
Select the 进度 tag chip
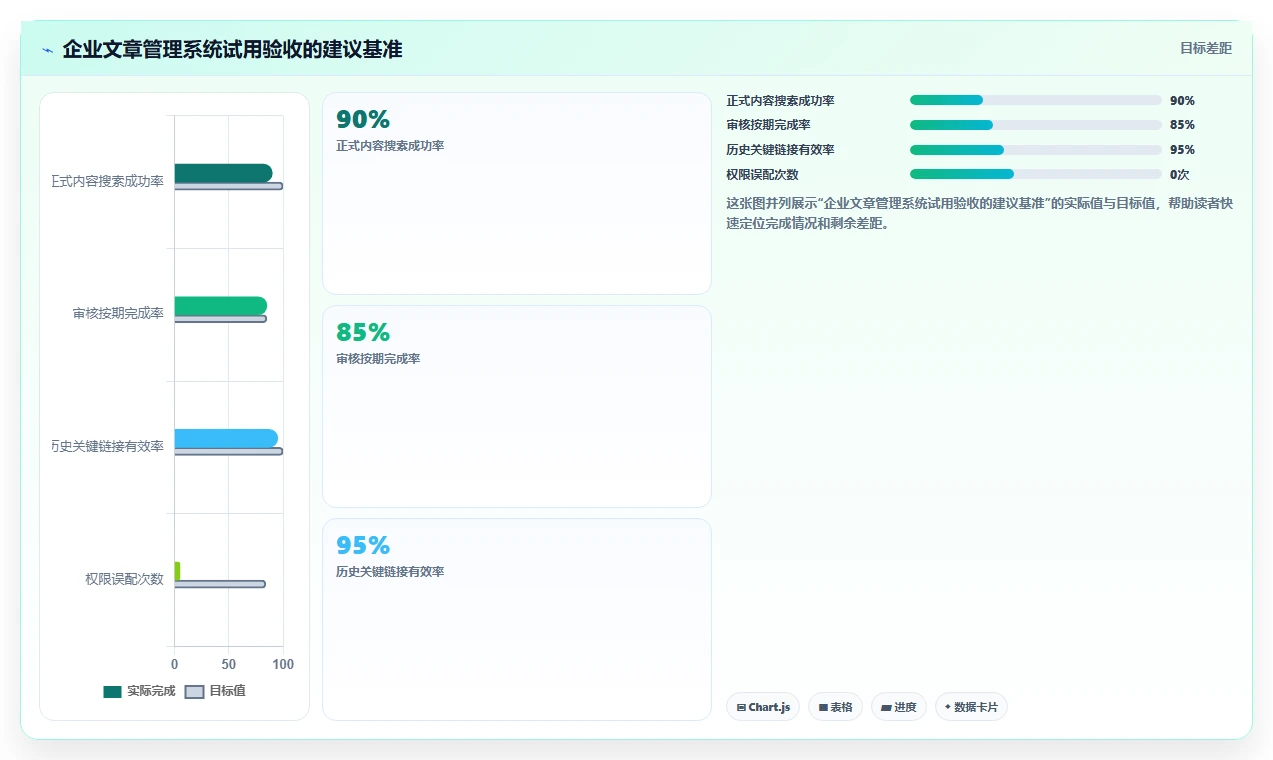click(899, 707)
